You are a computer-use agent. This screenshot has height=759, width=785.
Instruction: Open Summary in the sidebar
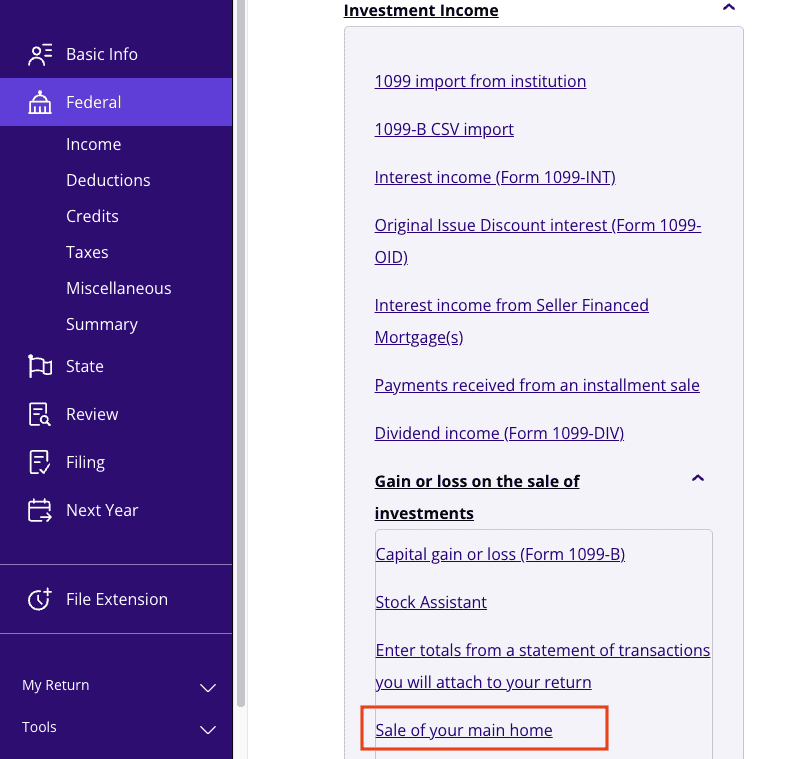102,324
